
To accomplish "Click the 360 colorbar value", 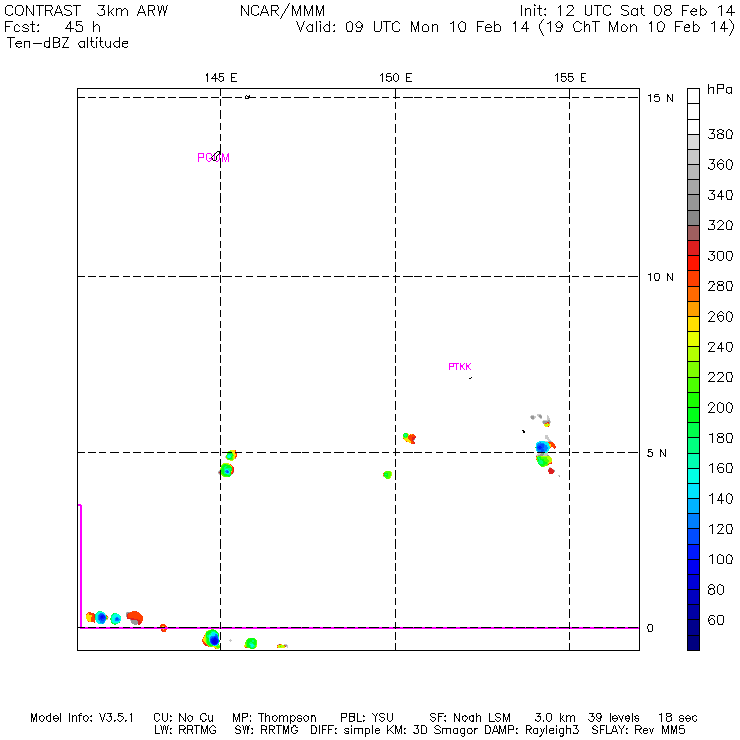I will [720, 165].
